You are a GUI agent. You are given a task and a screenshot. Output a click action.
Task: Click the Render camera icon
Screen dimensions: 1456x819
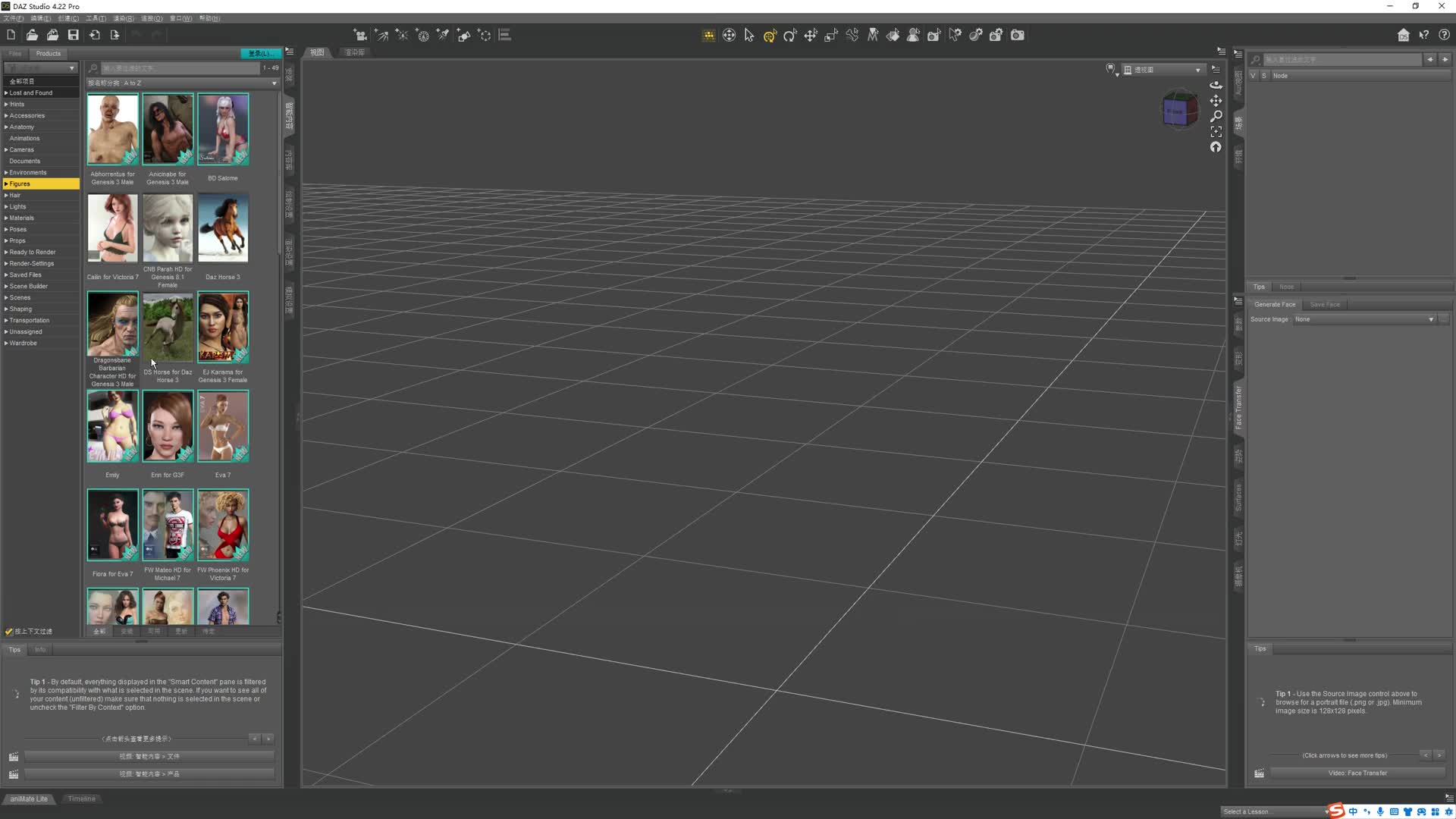pyautogui.click(x=1018, y=36)
